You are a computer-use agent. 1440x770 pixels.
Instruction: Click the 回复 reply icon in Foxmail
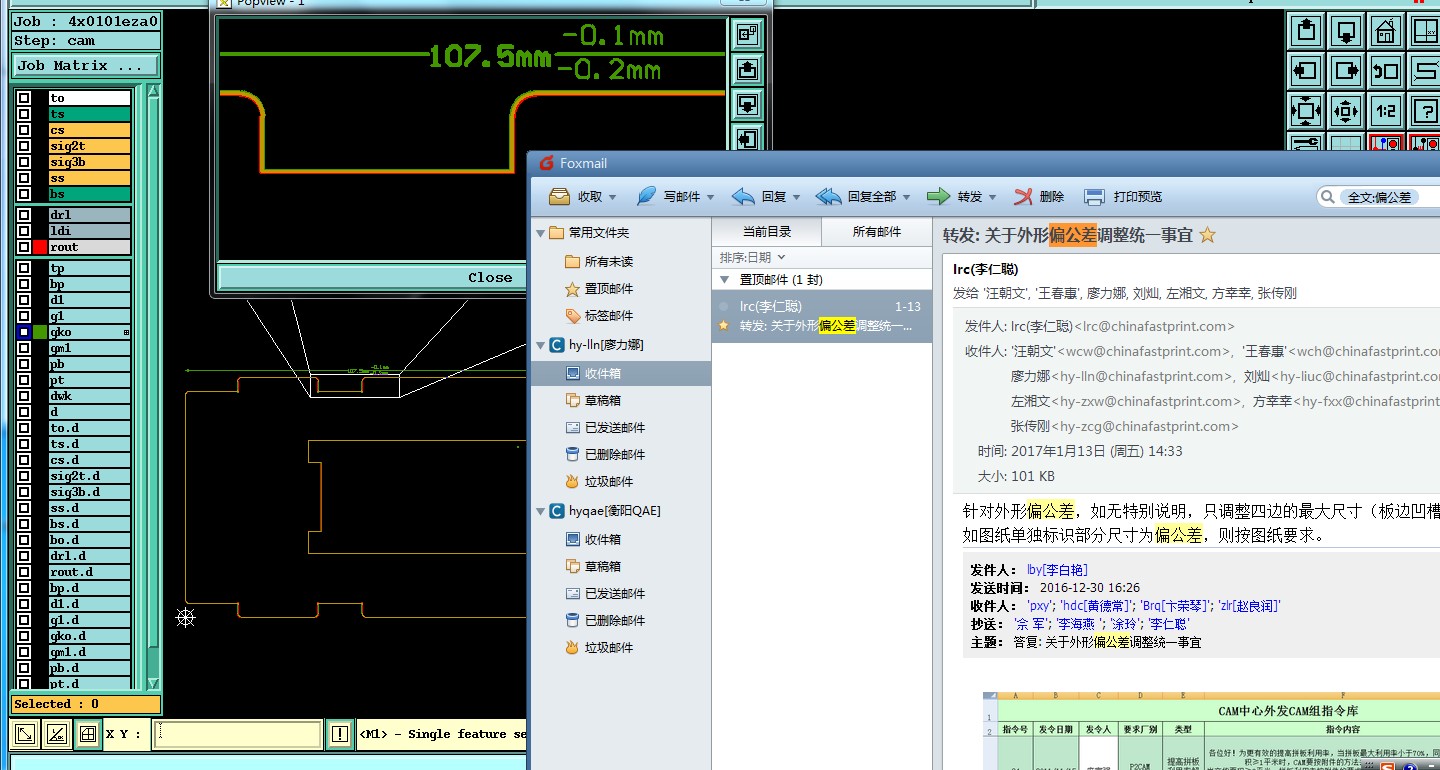point(743,197)
